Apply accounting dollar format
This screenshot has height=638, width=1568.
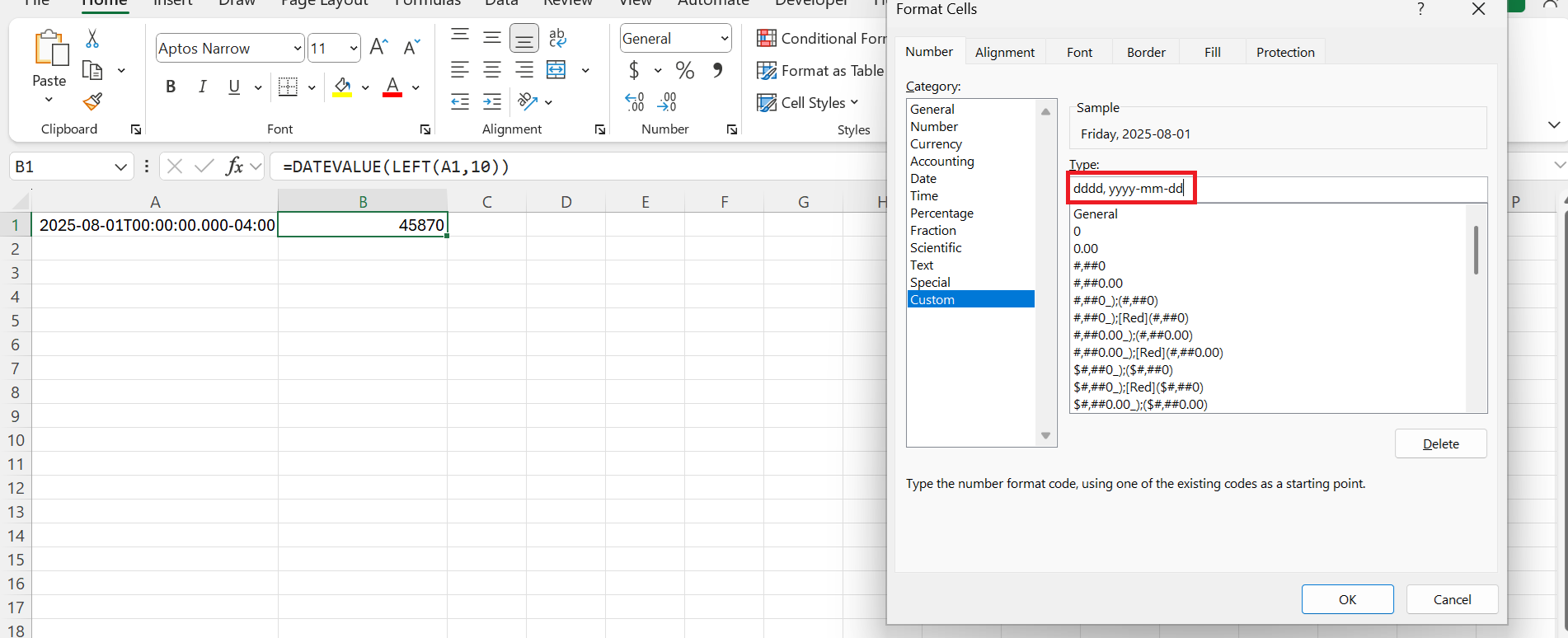tap(634, 70)
